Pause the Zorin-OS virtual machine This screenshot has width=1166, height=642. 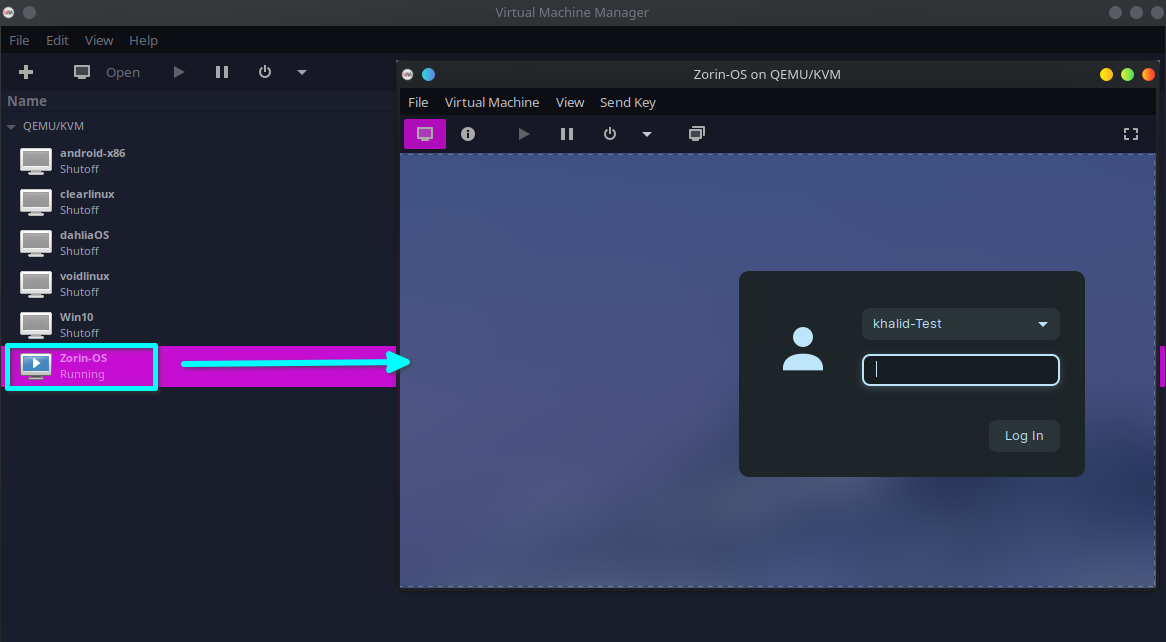(567, 134)
